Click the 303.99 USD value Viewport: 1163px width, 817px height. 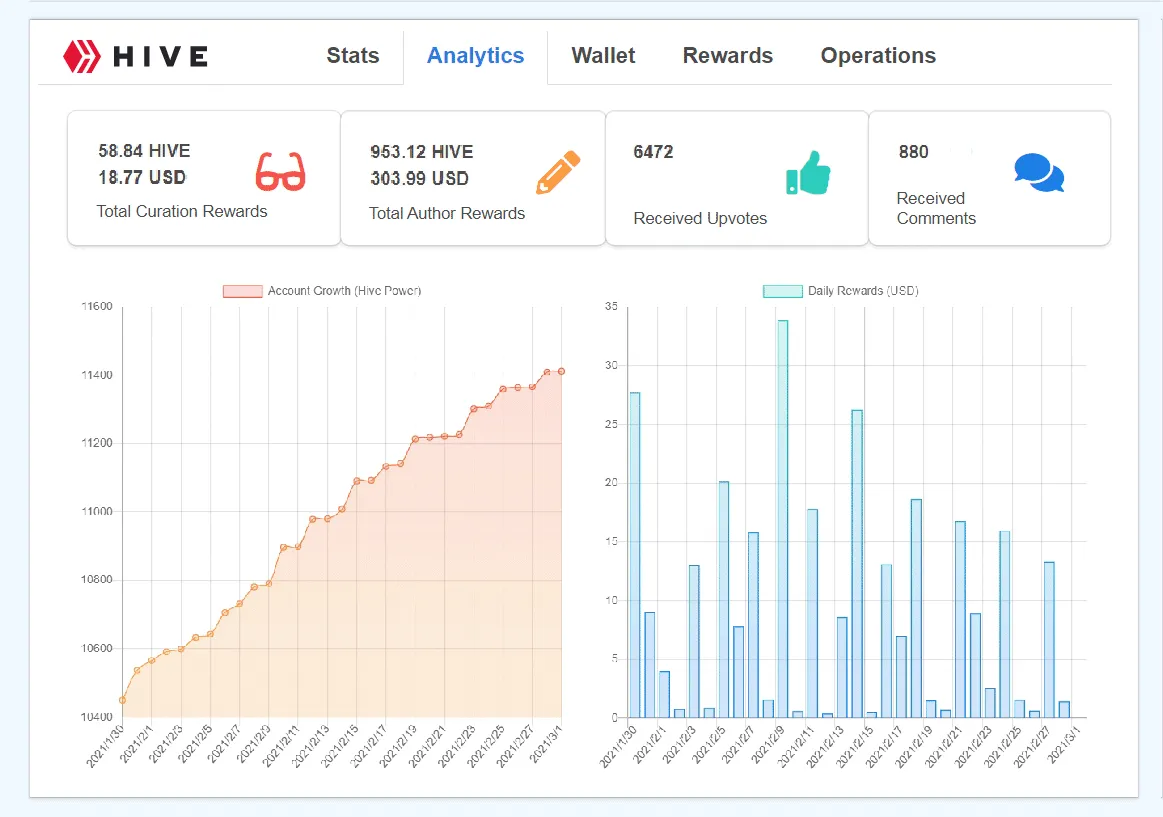point(420,179)
